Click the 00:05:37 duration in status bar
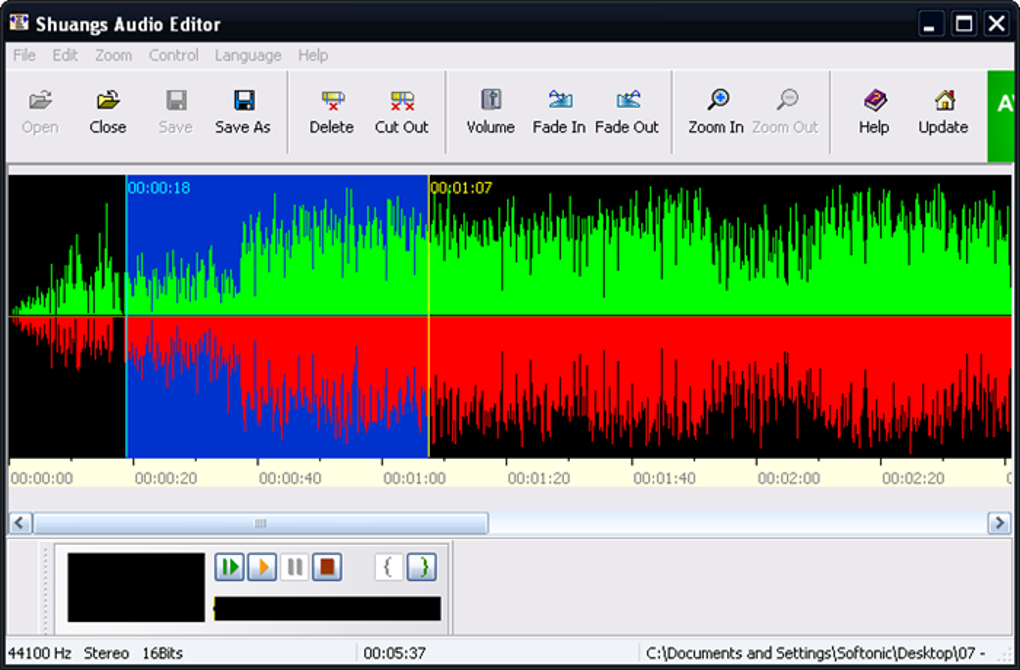Screen dimensions: 1020x670 click(x=394, y=653)
